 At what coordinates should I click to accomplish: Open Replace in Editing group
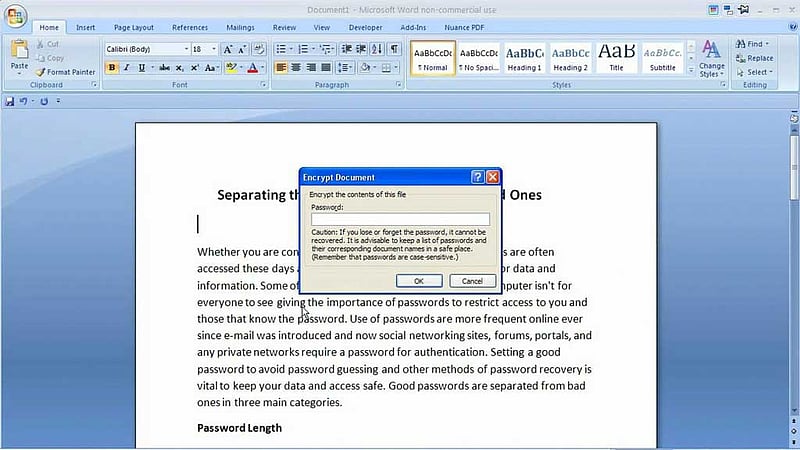pos(755,58)
